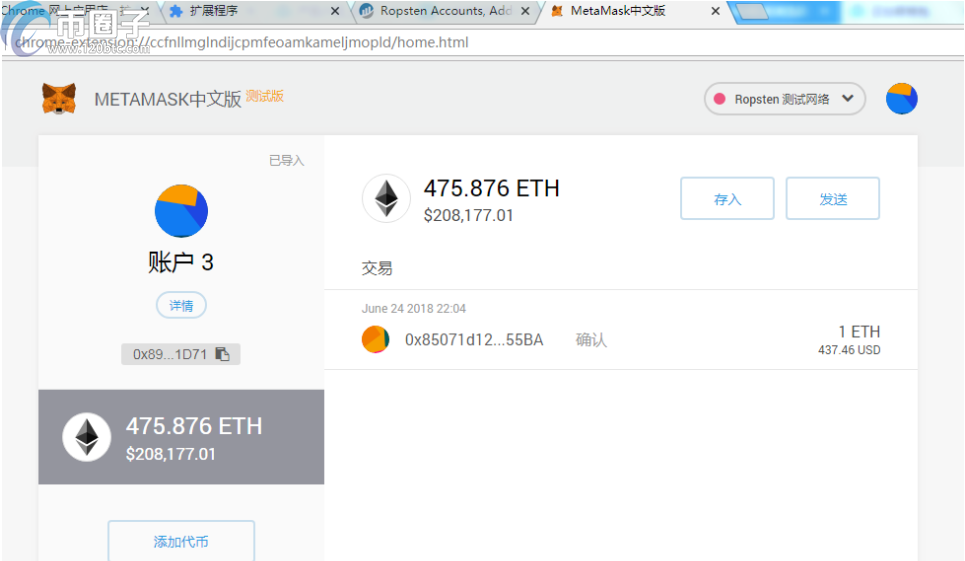Screen dimensions: 965x561
Task: Click the 测试版 beta badge
Action: click(x=265, y=96)
